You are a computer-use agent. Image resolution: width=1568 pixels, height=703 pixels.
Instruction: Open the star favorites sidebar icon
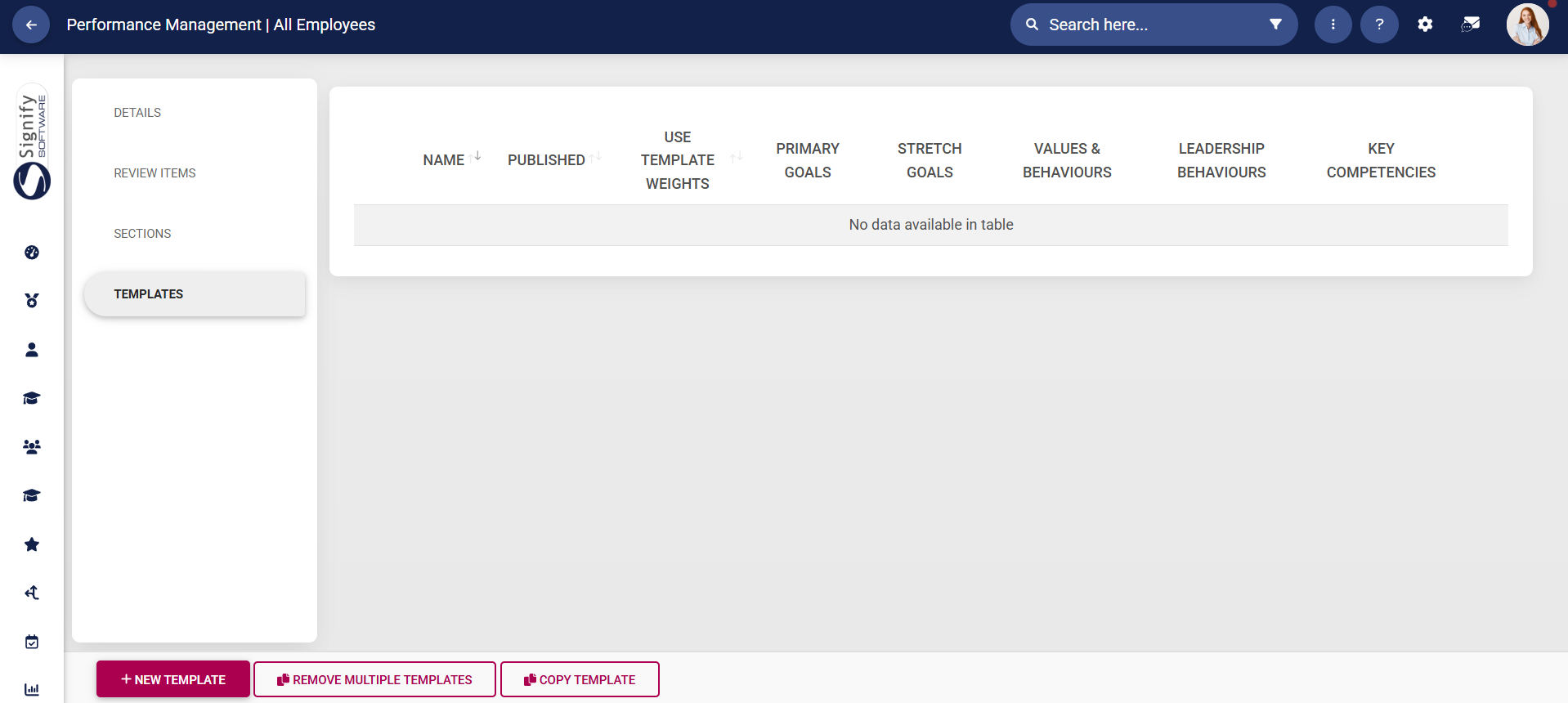coord(32,544)
